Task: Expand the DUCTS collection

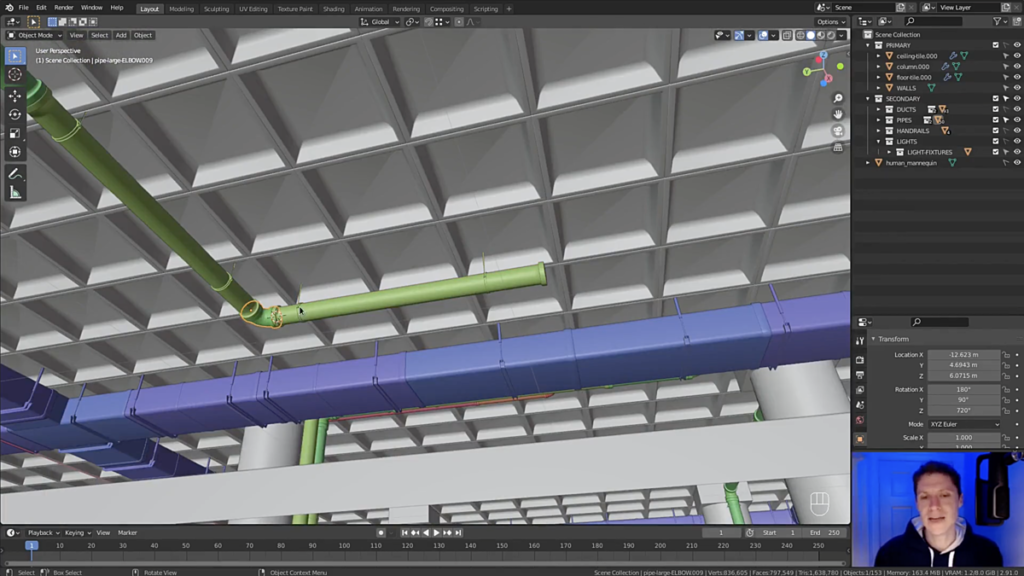Action: pyautogui.click(x=878, y=110)
